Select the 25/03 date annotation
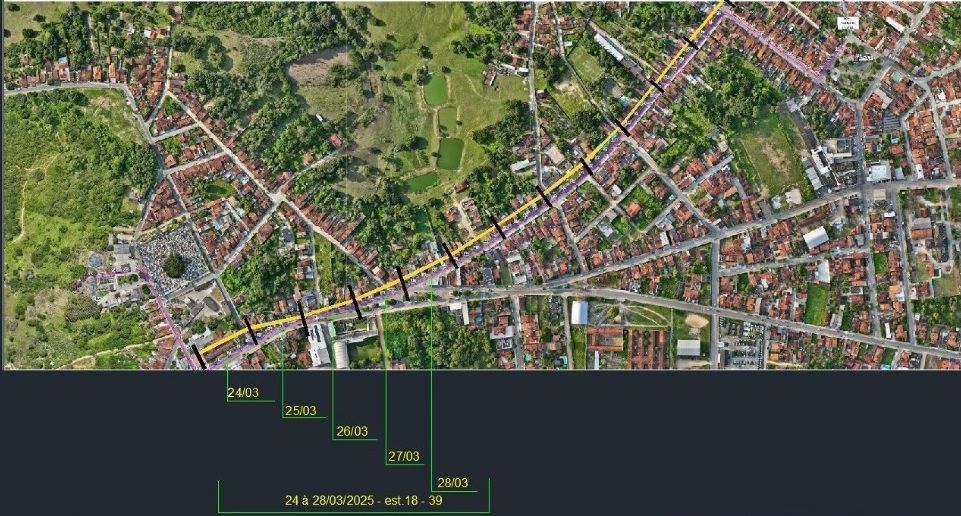 (300, 411)
